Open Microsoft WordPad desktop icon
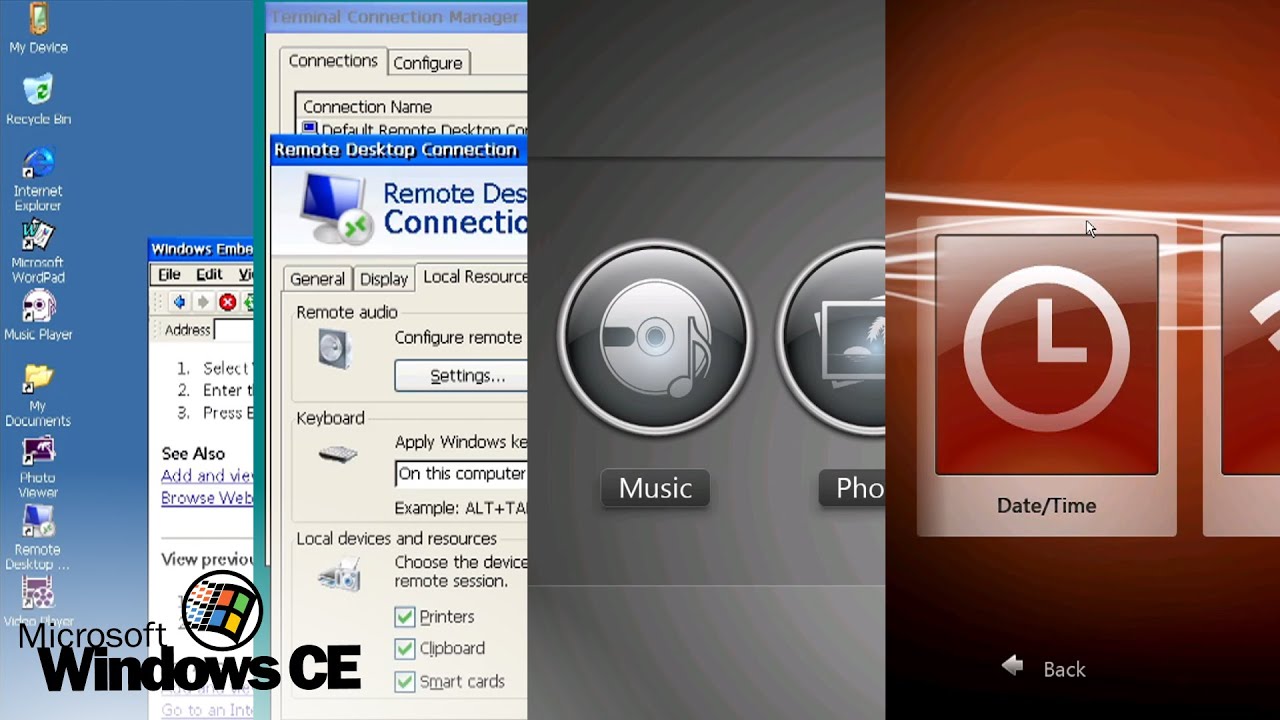 (38, 252)
